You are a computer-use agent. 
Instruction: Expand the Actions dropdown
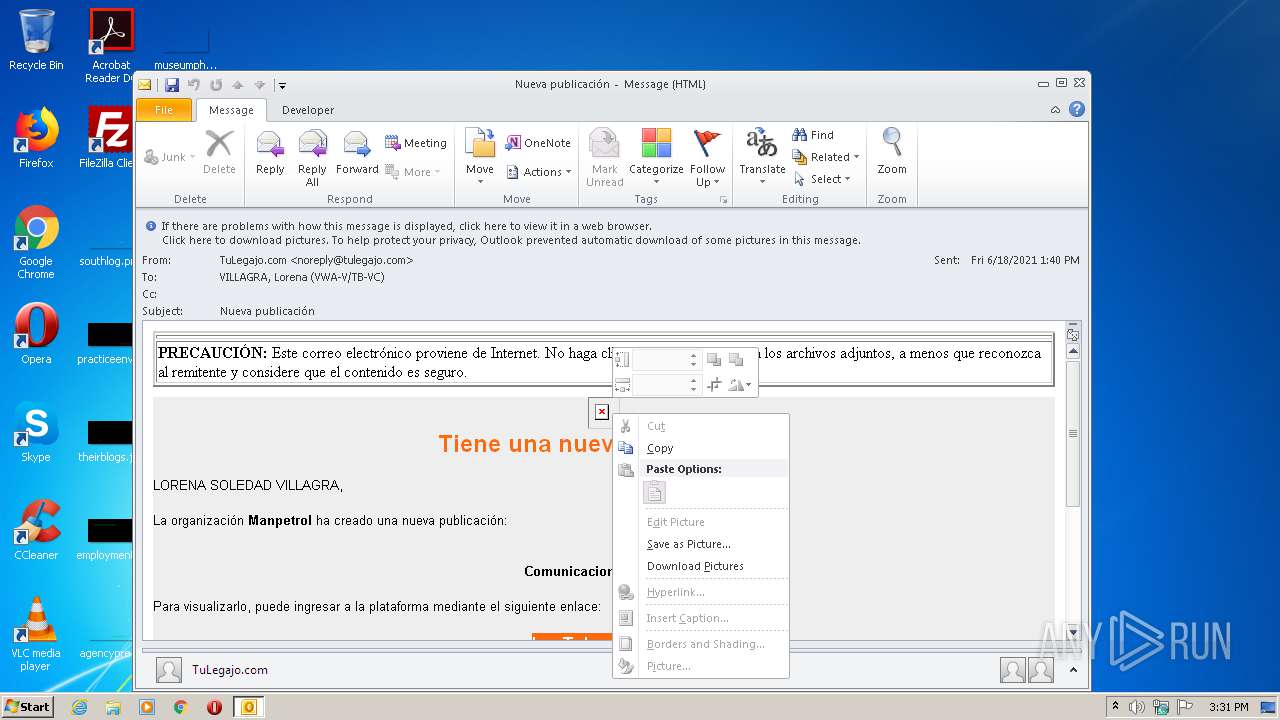(x=538, y=172)
